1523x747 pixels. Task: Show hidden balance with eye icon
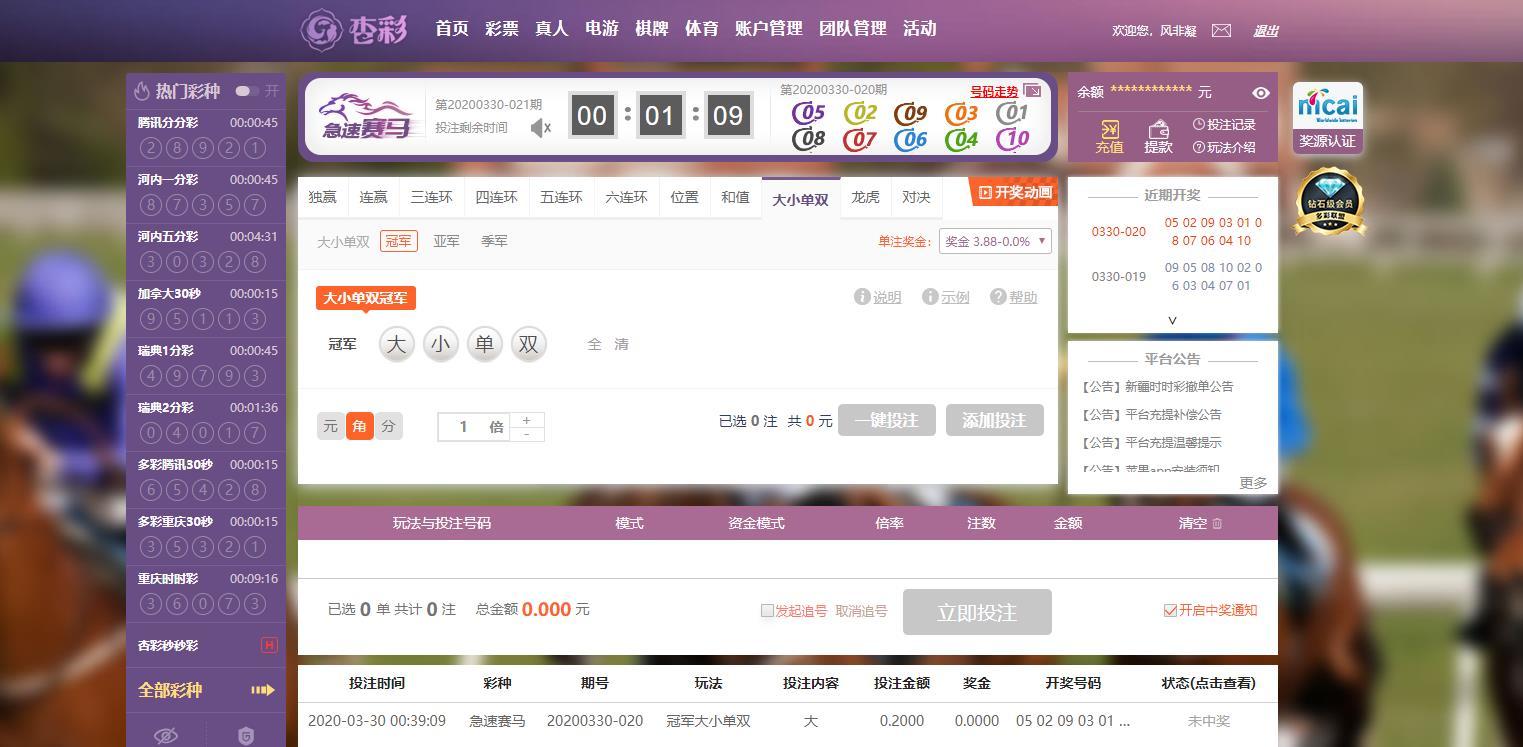tap(1260, 93)
